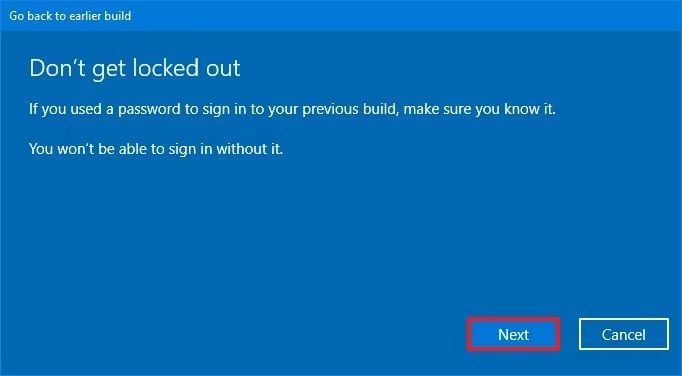Click the word 'out' in the heading
The image size is (682, 376).
(222, 69)
